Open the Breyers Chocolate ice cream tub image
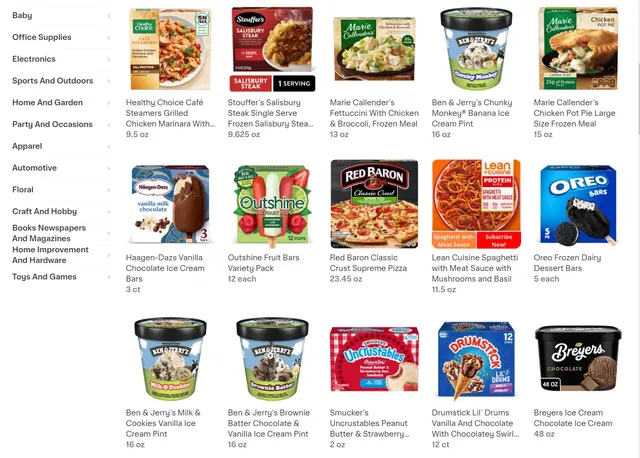The image size is (640, 458). (x=578, y=358)
